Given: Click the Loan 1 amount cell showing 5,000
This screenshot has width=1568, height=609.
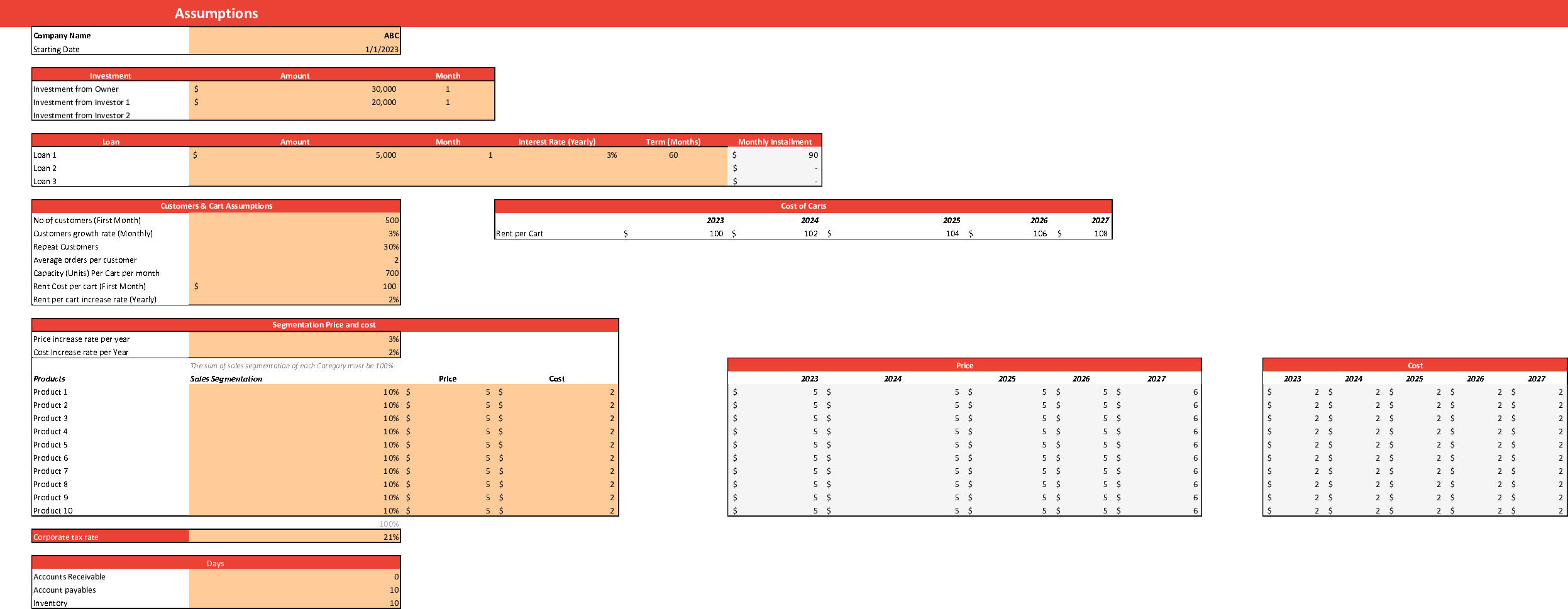Looking at the screenshot, I should click(294, 155).
